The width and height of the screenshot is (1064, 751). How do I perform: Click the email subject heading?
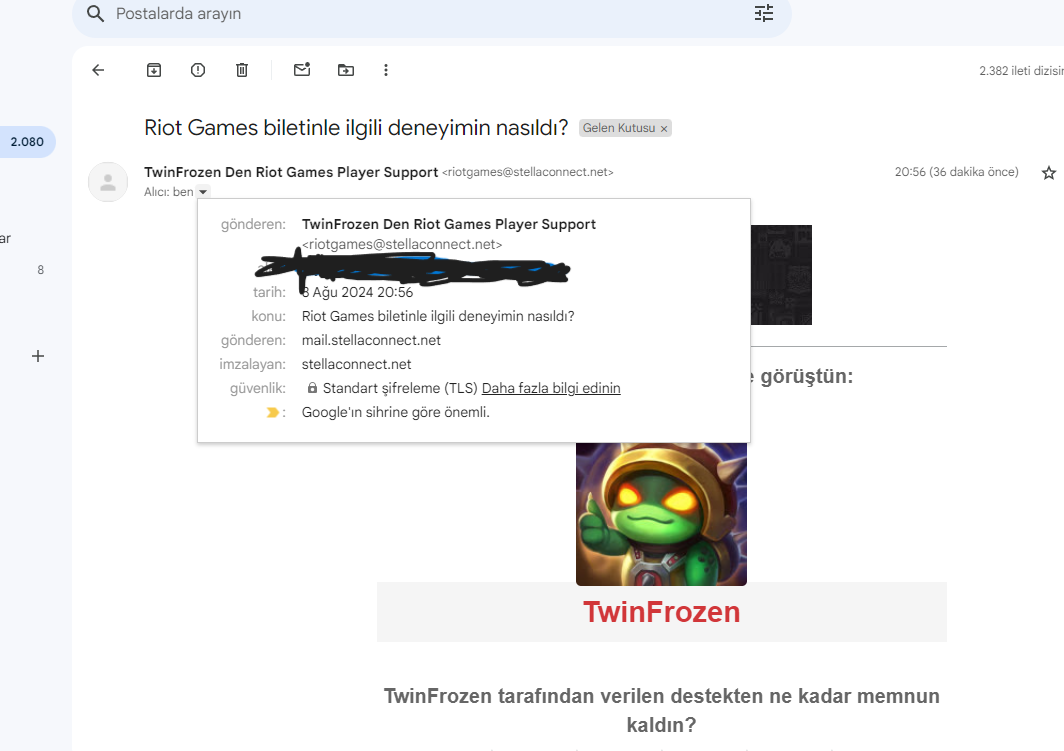click(356, 128)
